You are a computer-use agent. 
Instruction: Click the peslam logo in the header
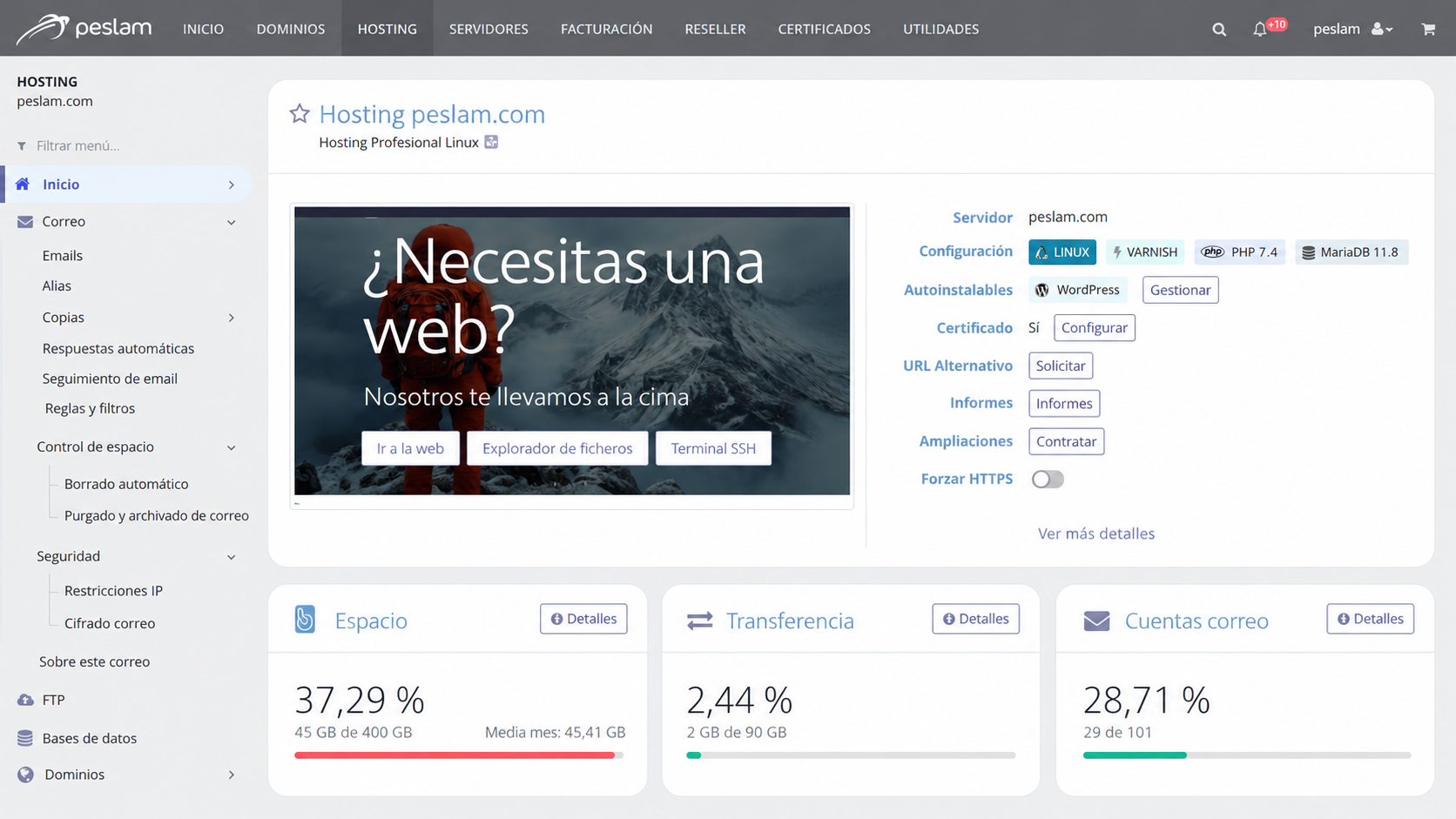tap(84, 28)
